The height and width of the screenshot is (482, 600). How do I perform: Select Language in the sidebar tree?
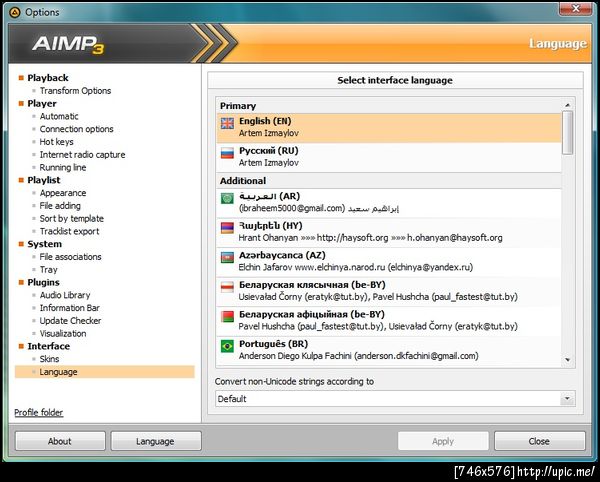tap(104, 372)
